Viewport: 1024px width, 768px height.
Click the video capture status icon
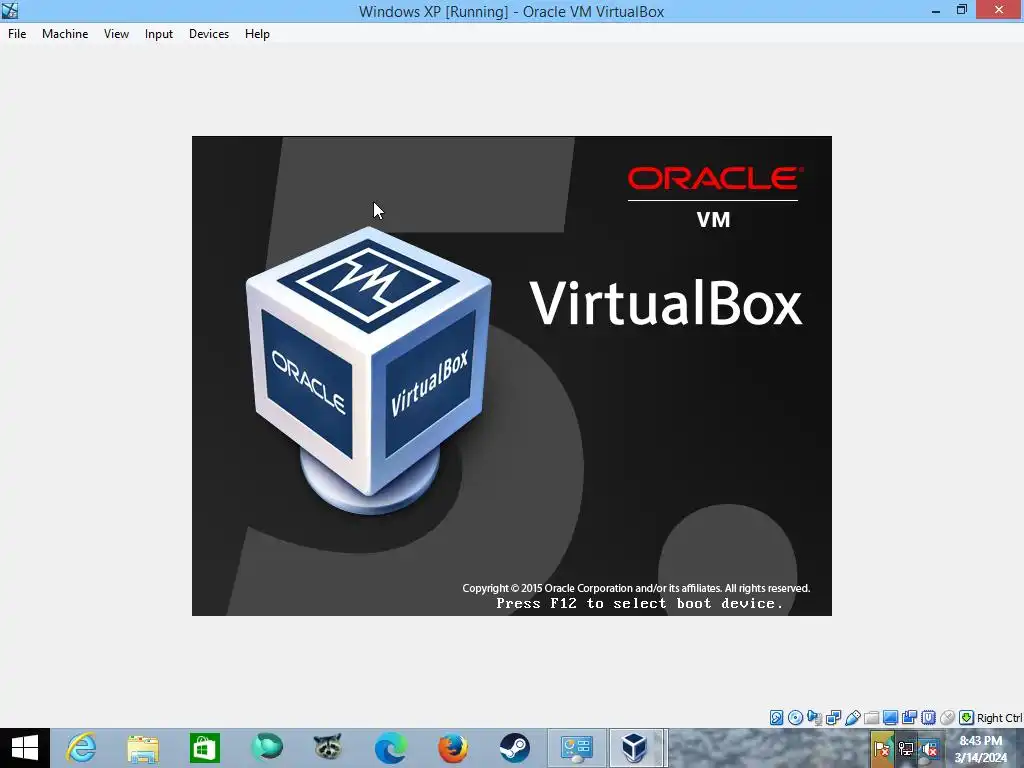(909, 718)
